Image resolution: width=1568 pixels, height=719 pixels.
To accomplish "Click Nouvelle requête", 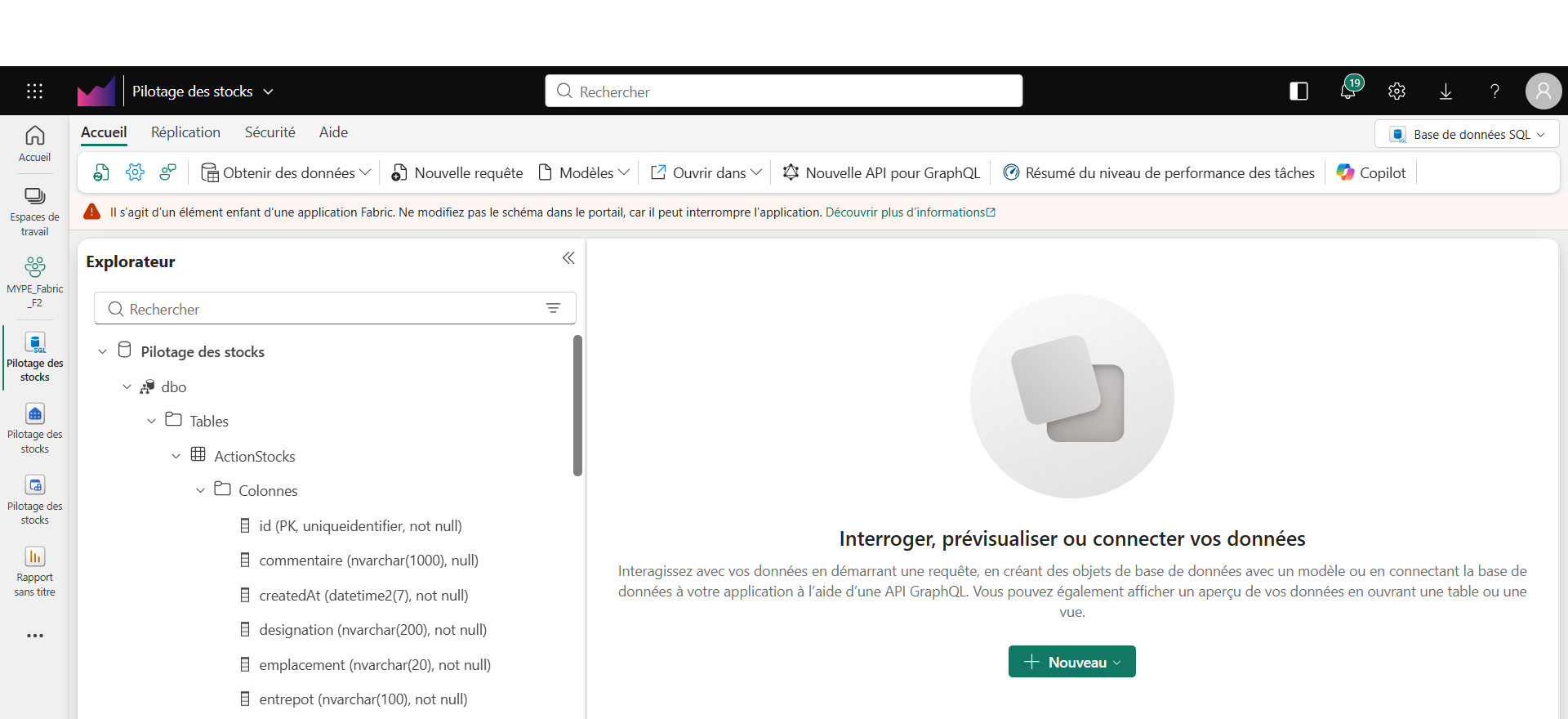I will coord(457,172).
